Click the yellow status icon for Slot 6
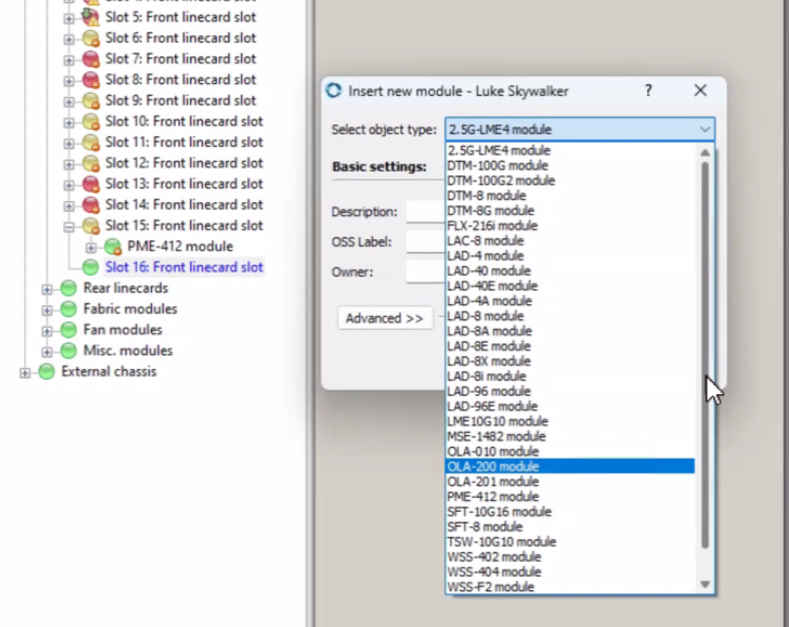Screen dimensions: 789x627 pos(91,38)
